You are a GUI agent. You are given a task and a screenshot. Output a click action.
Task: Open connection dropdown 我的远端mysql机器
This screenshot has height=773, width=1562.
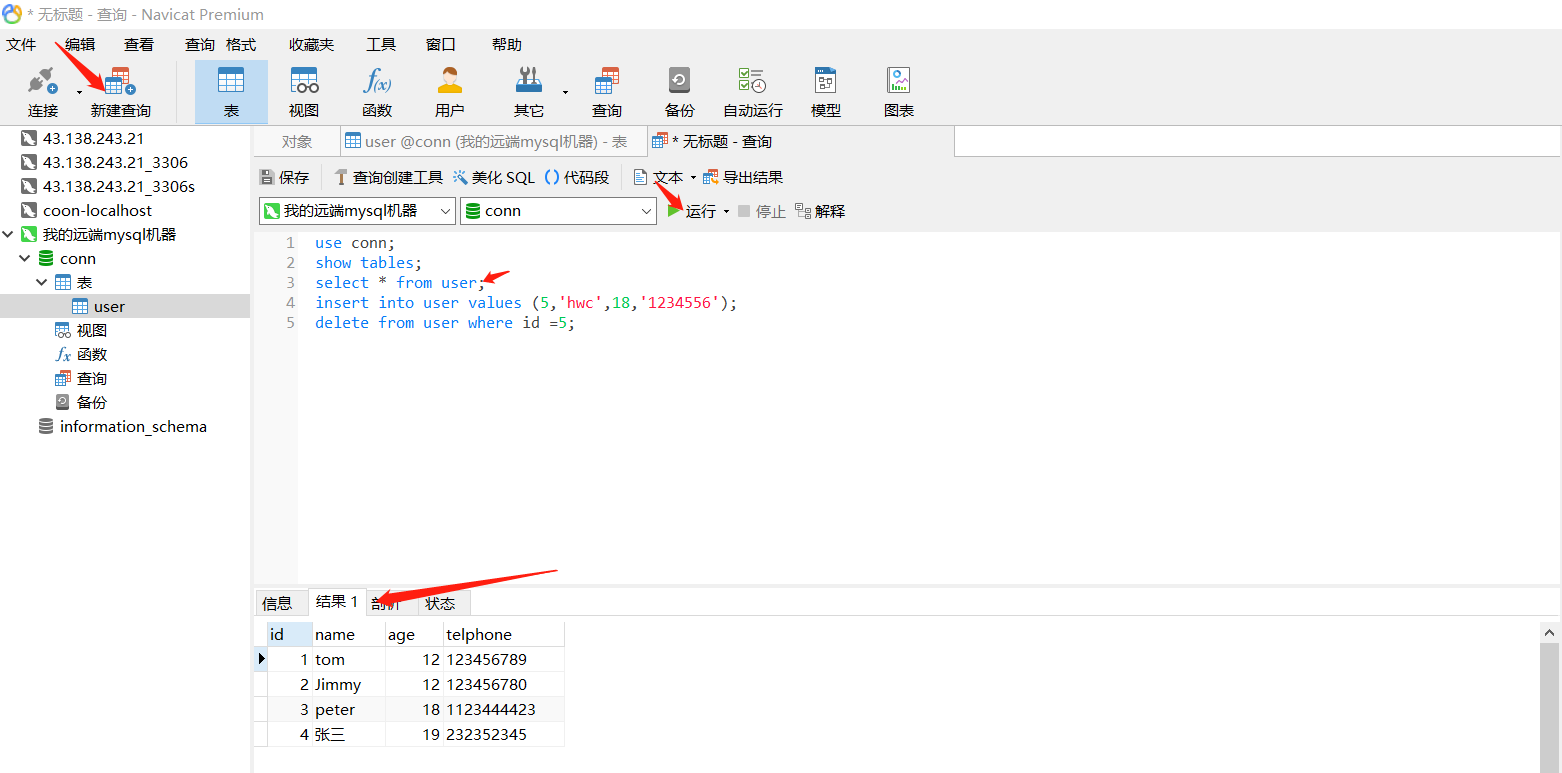[x=357, y=211]
